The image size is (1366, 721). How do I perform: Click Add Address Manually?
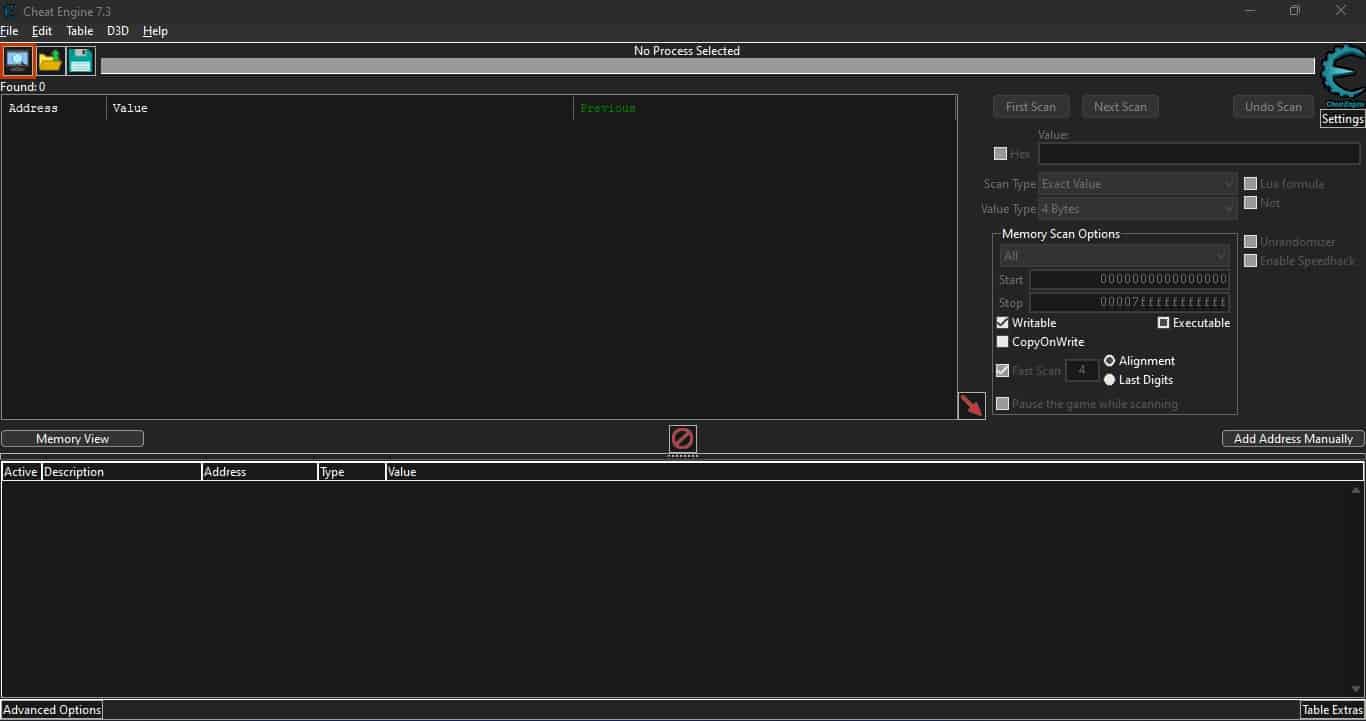(x=1293, y=439)
